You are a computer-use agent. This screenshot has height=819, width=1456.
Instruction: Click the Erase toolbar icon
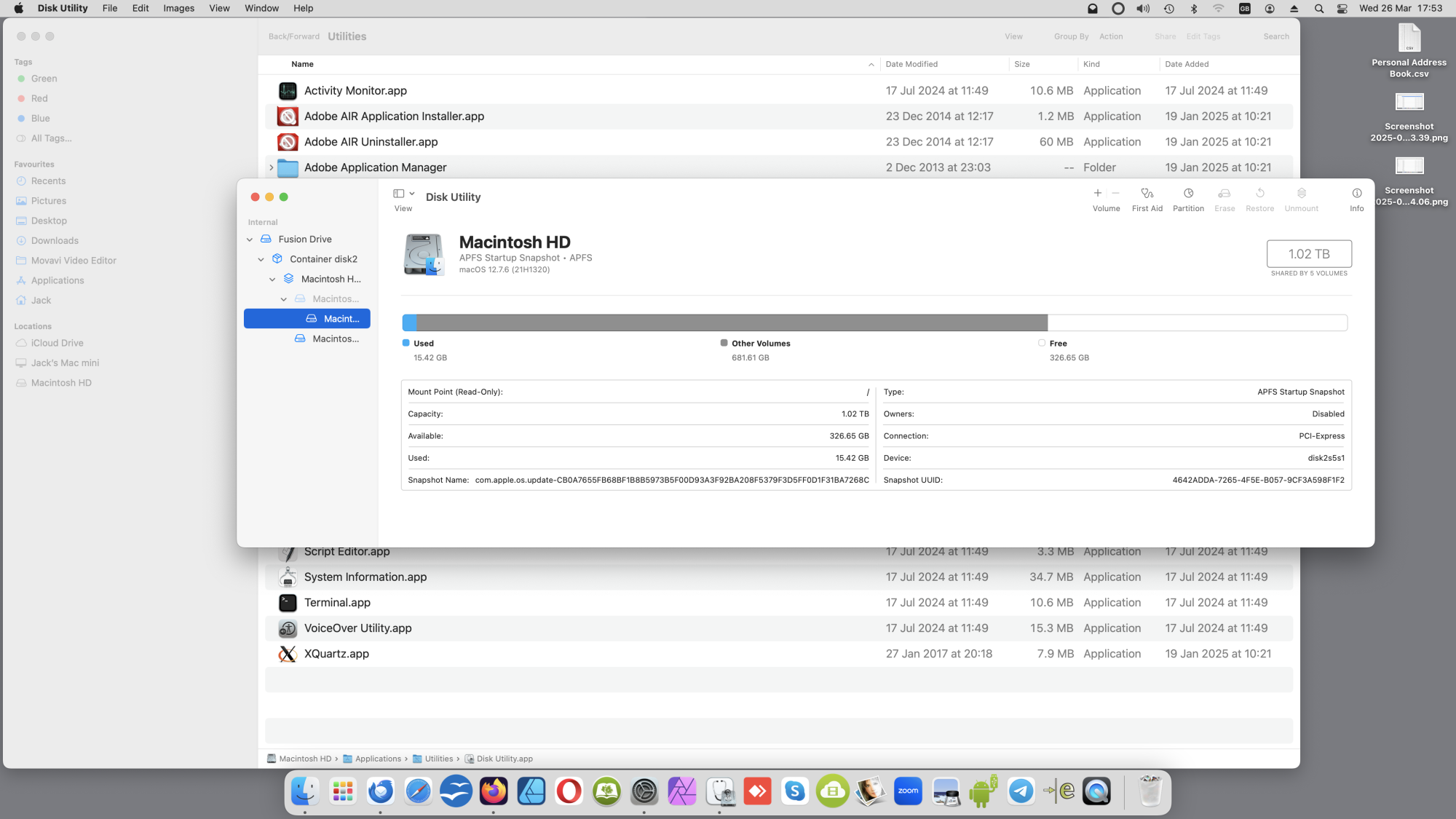click(x=1224, y=194)
